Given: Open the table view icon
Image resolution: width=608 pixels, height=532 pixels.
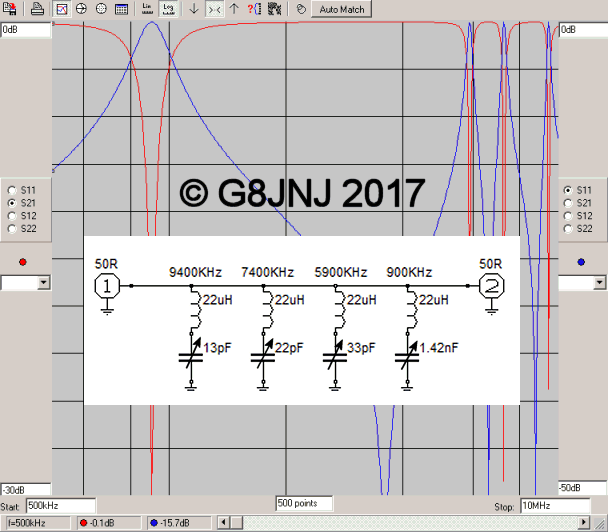Looking at the screenshot, I should (121, 9).
